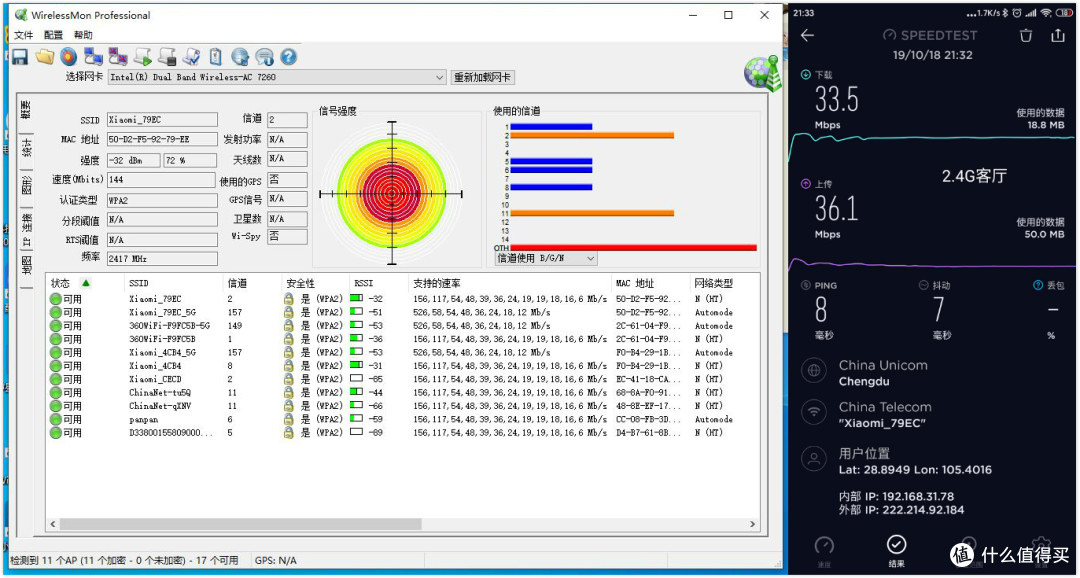
Task: Select the Xiaomi_79EC_5G network row
Action: tap(403, 313)
